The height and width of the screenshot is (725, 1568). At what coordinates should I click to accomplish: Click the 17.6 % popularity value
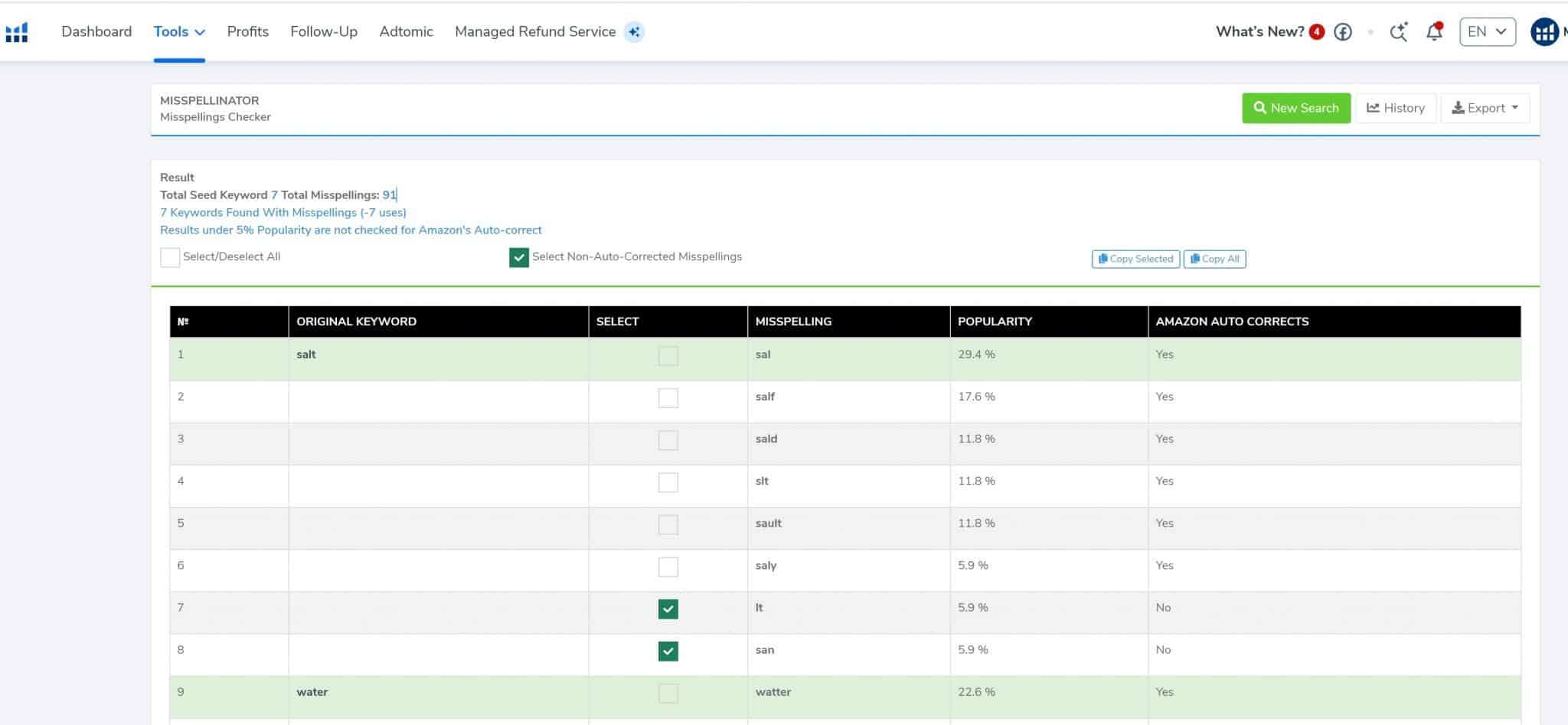tap(976, 397)
